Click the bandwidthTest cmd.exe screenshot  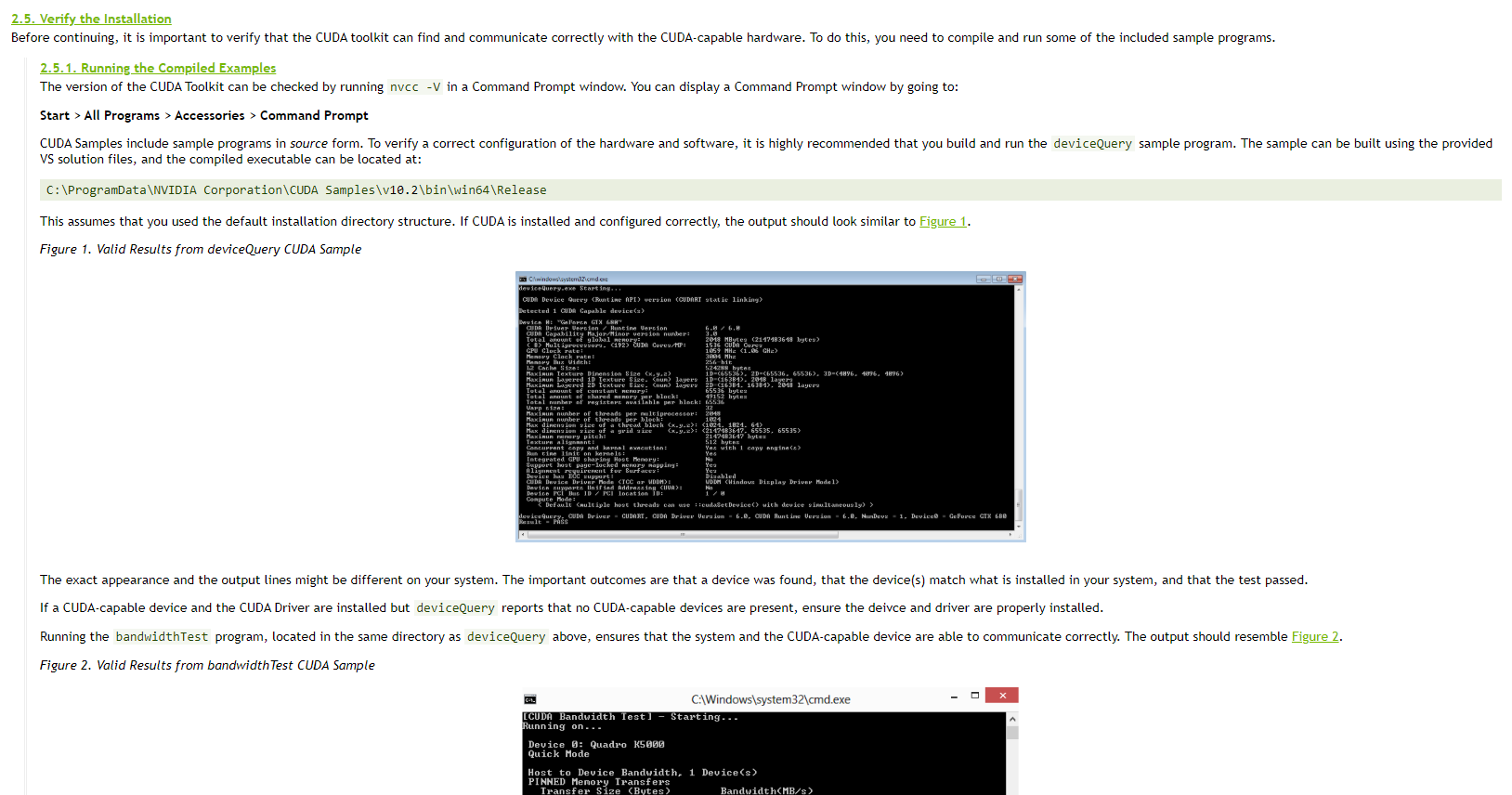tap(770, 741)
